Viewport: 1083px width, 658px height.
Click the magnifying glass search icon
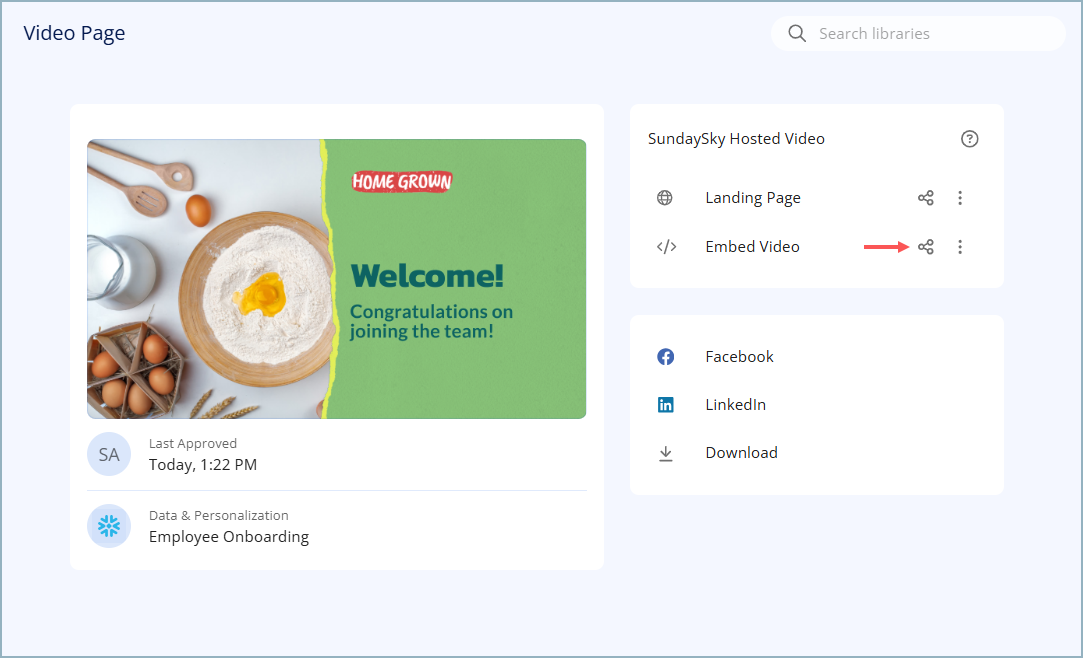[x=797, y=33]
